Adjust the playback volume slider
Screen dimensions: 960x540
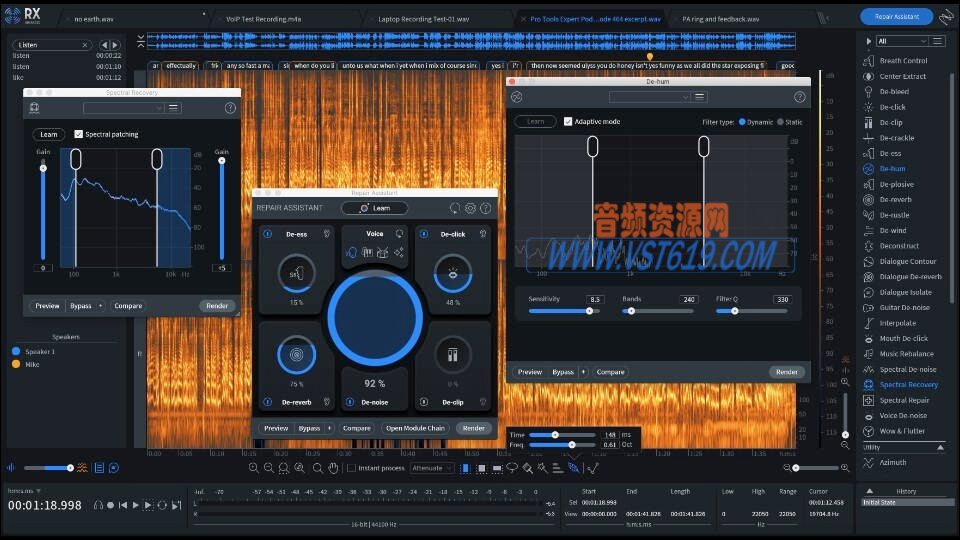(x=48, y=468)
